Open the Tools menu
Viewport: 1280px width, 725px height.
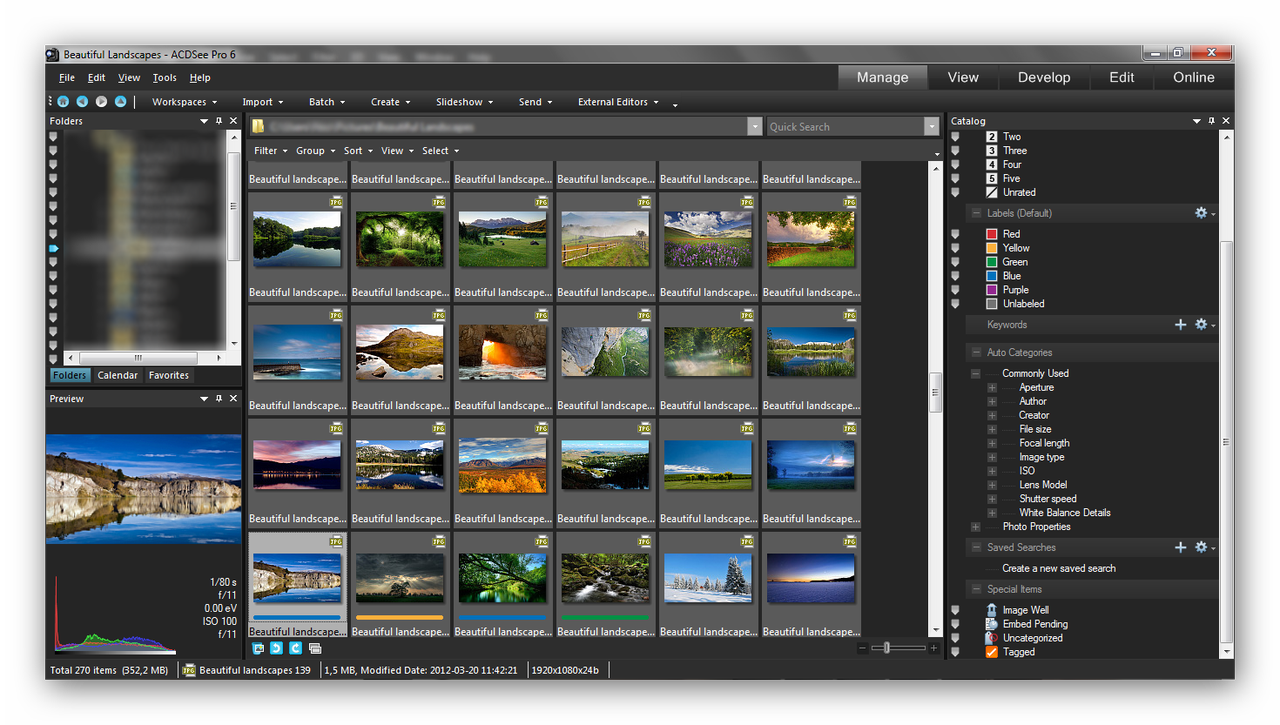pos(165,78)
